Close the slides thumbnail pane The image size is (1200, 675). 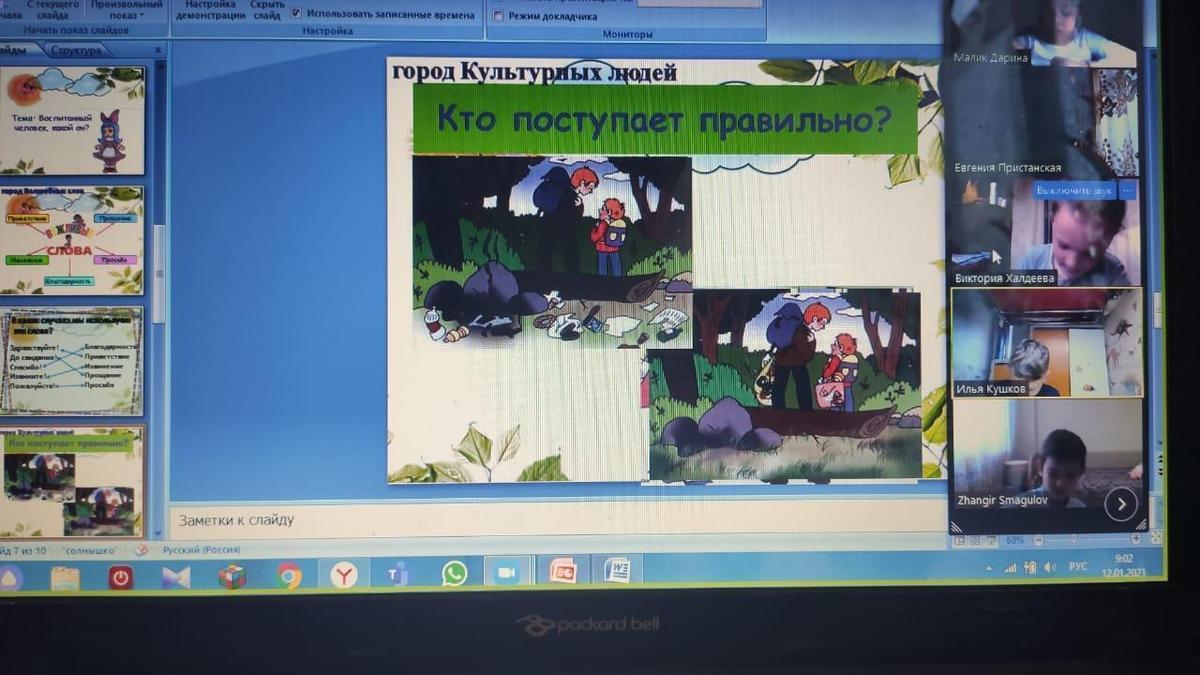point(158,49)
